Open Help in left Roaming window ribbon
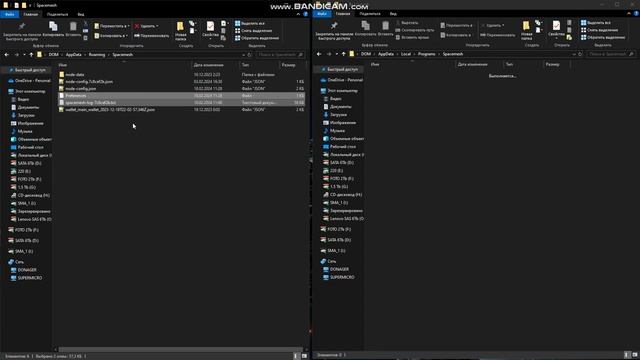 point(305,14)
